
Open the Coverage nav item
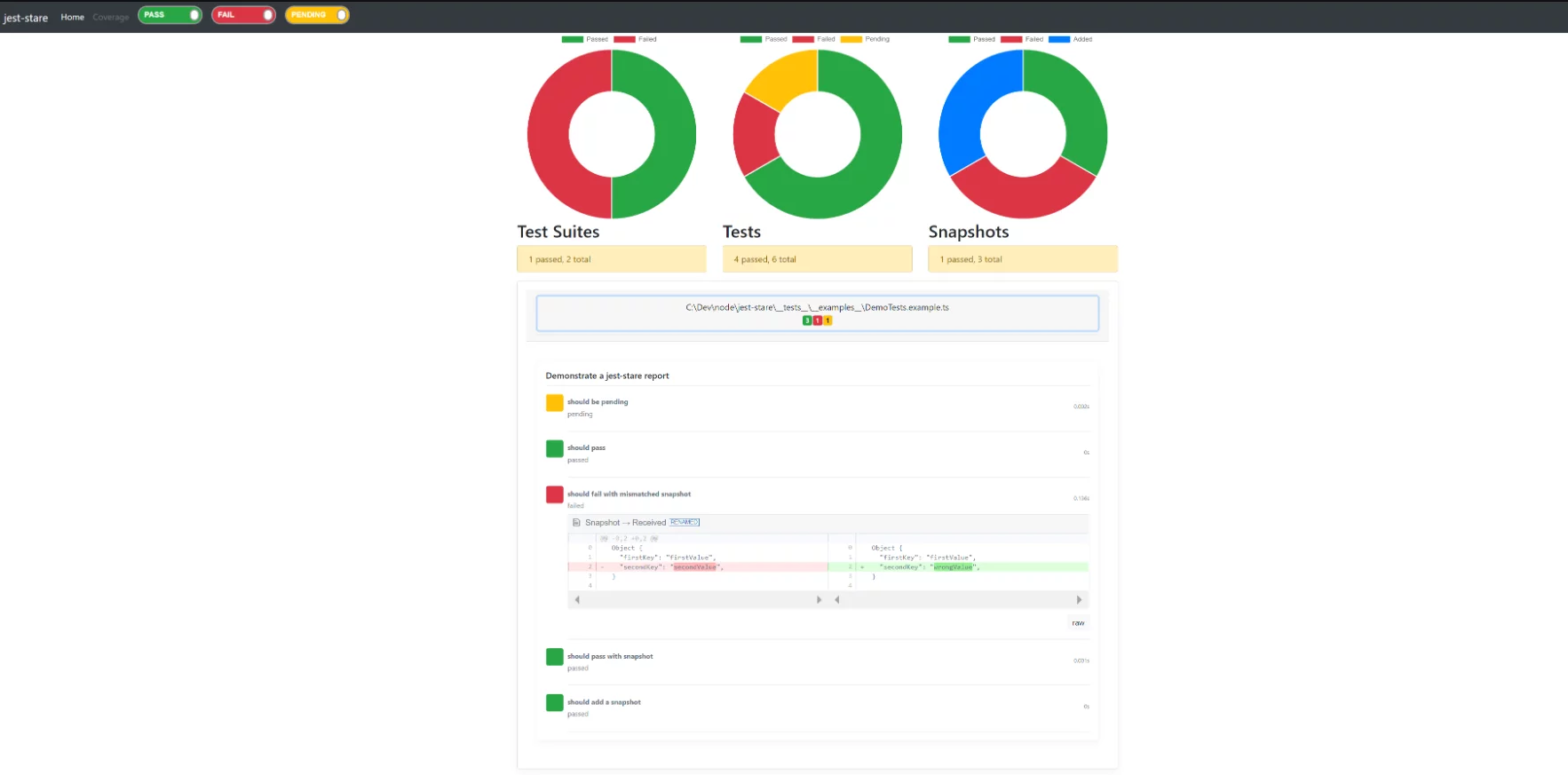110,17
